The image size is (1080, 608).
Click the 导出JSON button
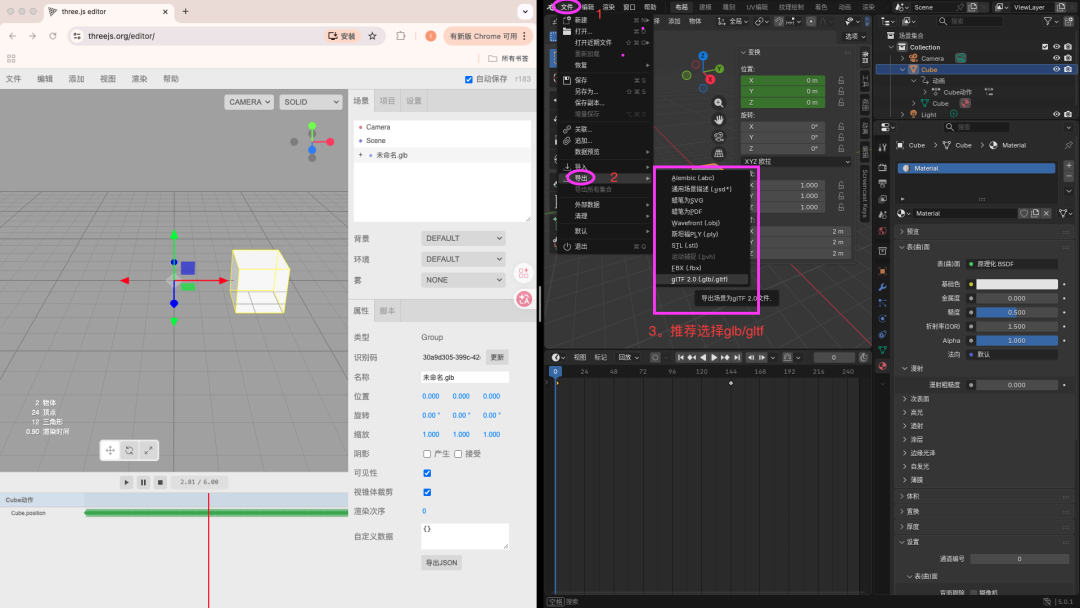[442, 563]
